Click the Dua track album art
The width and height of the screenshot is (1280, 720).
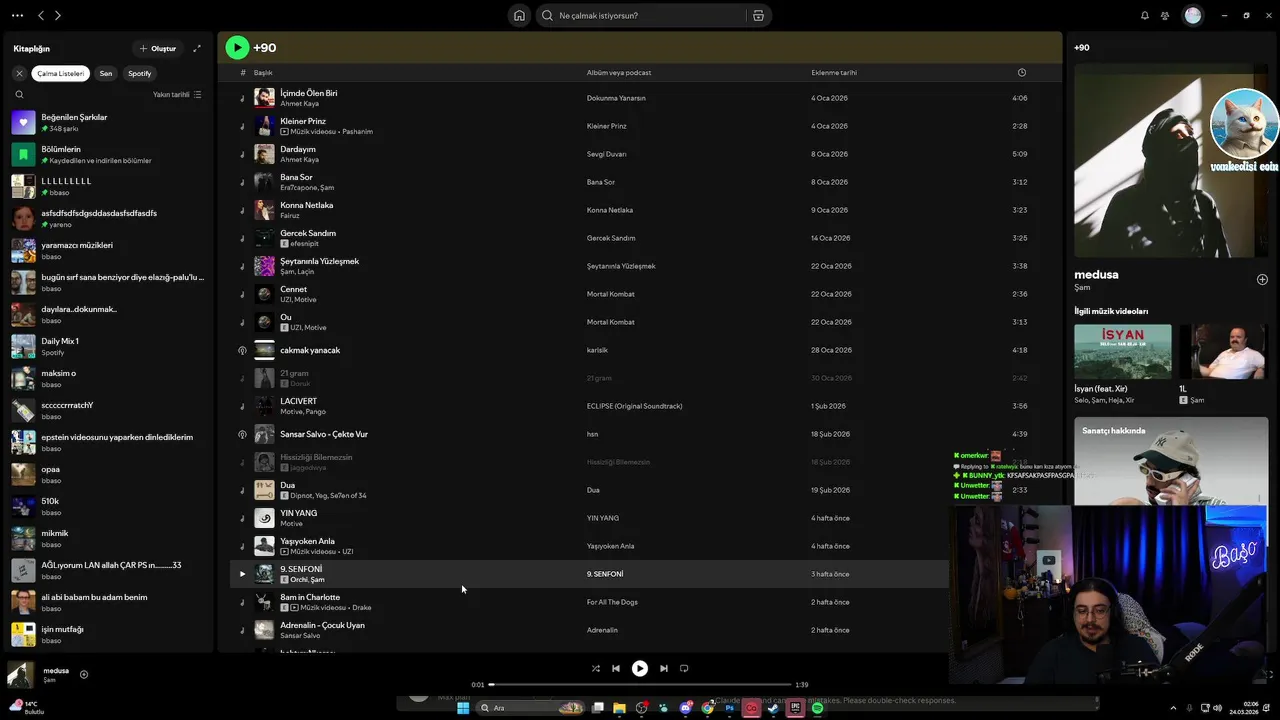264,490
